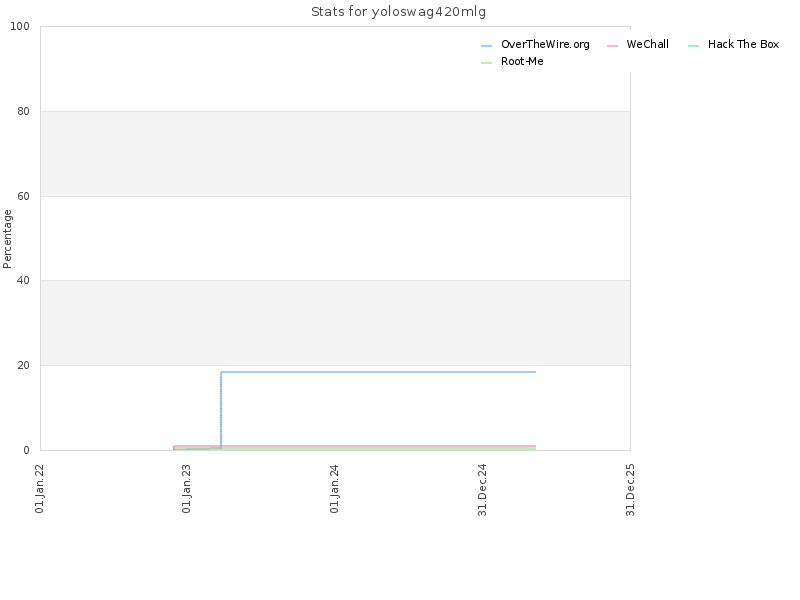
Task: Click the teal Hack The Box legend swatch
Action: point(693,46)
